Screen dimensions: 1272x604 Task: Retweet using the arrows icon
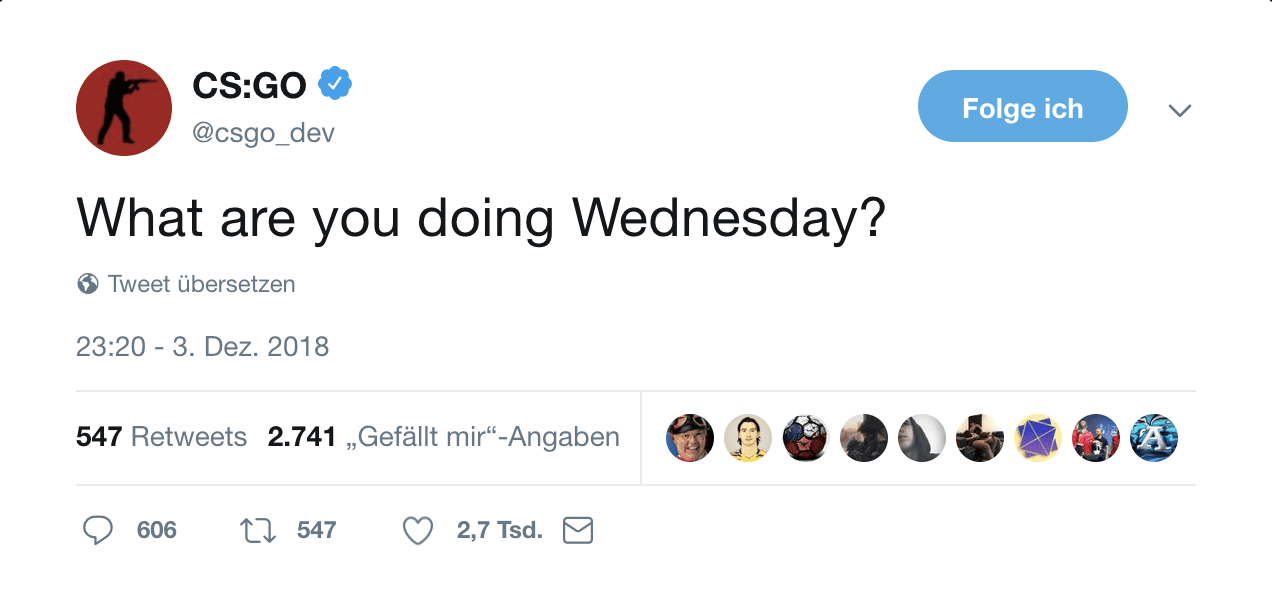pyautogui.click(x=258, y=530)
